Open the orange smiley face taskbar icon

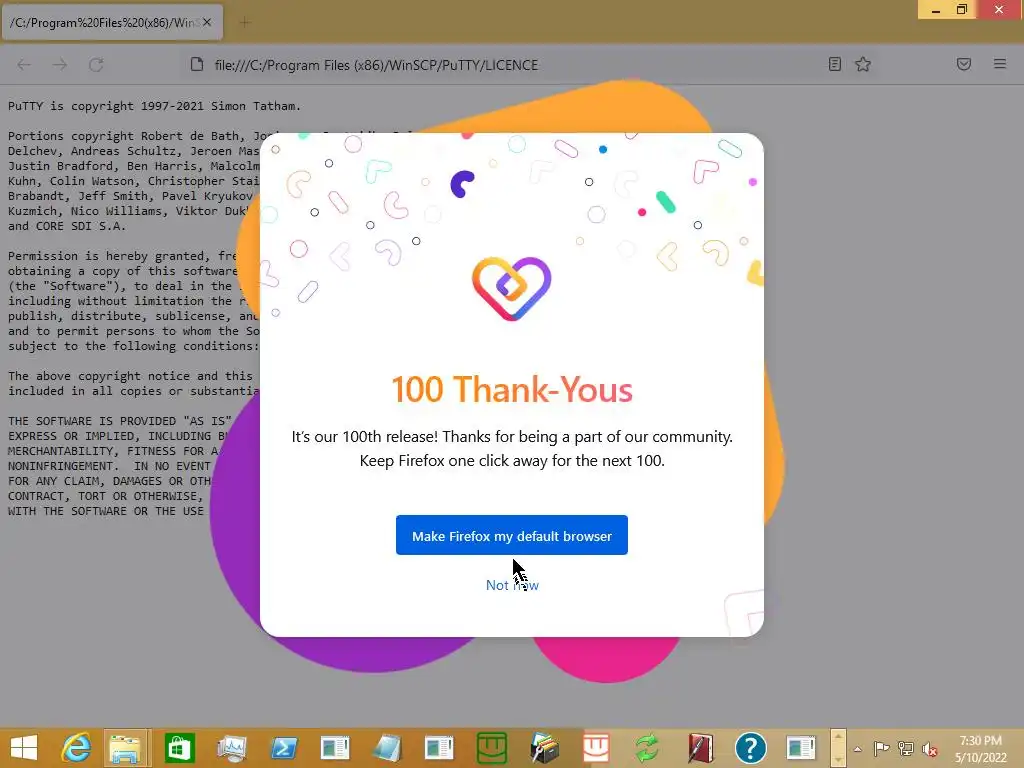[x=596, y=748]
